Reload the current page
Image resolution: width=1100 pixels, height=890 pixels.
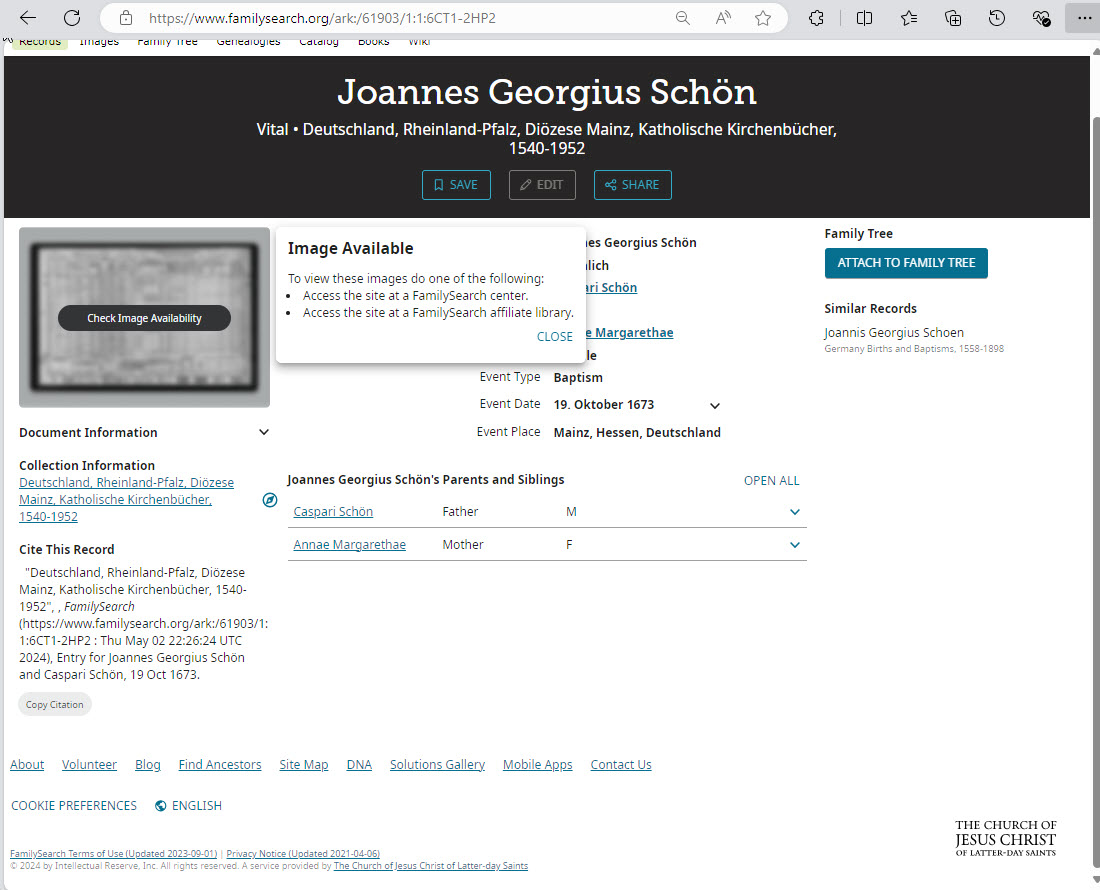72,18
